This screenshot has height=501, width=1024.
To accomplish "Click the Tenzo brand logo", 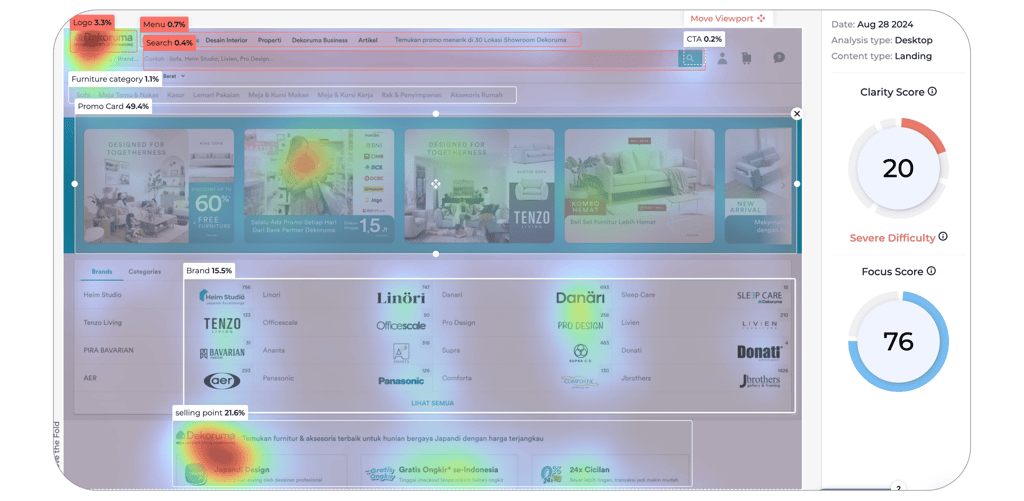I will 222,325.
